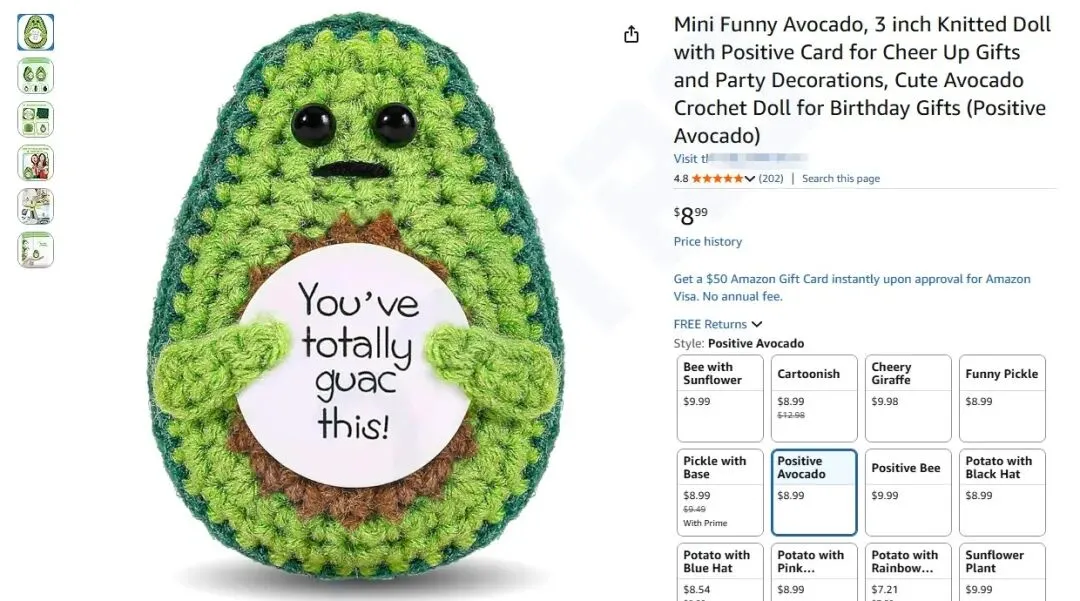Pick the Cheery Giraffe style
The height and width of the screenshot is (601, 1080).
click(907, 398)
